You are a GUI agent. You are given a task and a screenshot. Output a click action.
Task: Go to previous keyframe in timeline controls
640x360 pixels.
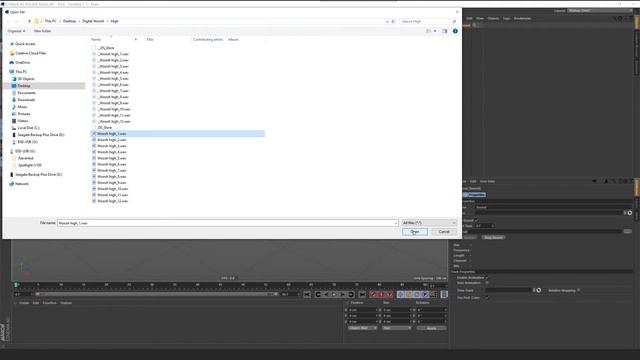pyautogui.click(x=318, y=294)
